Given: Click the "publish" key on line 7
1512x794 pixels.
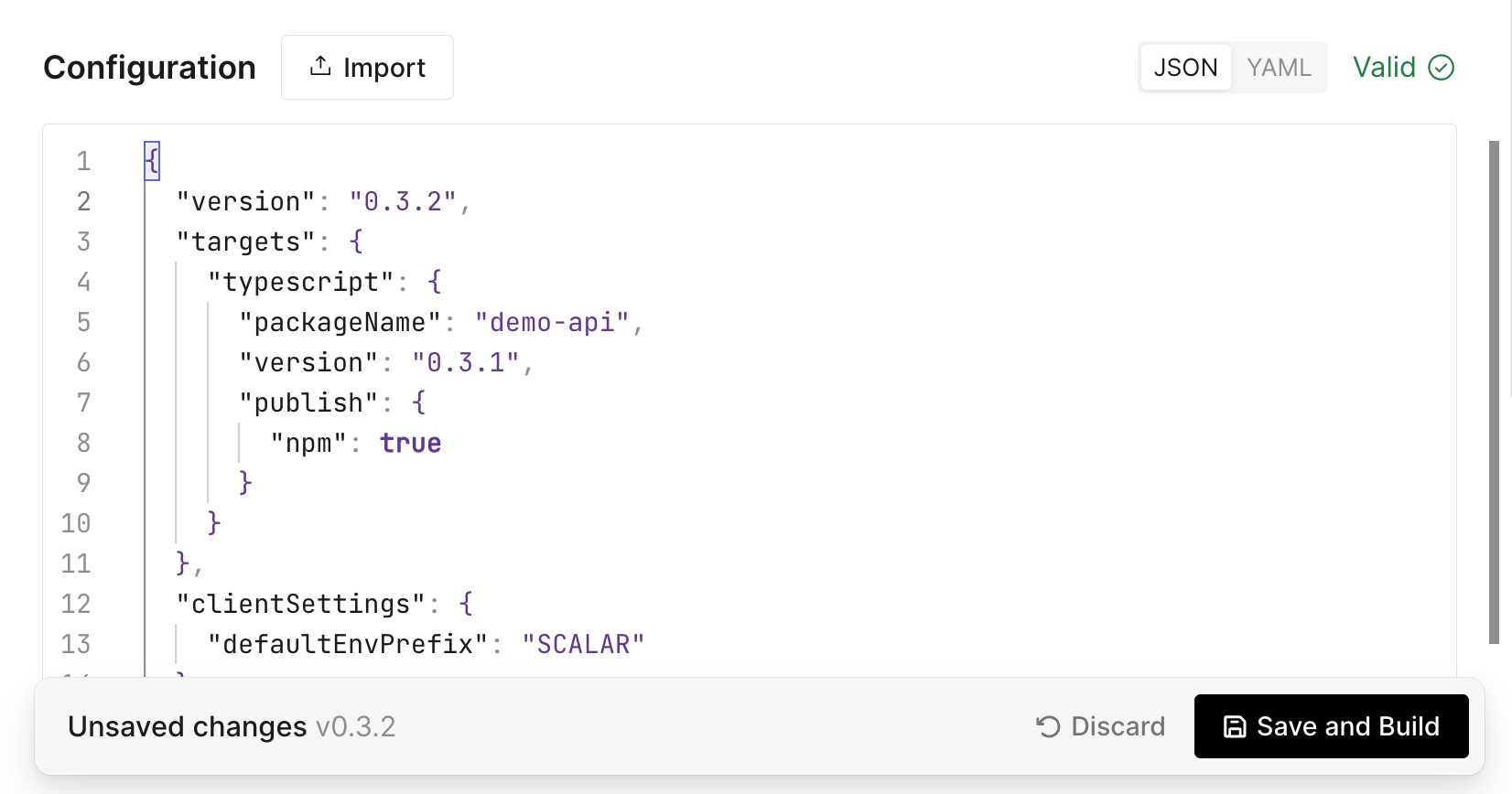Looking at the screenshot, I should pos(308,402).
